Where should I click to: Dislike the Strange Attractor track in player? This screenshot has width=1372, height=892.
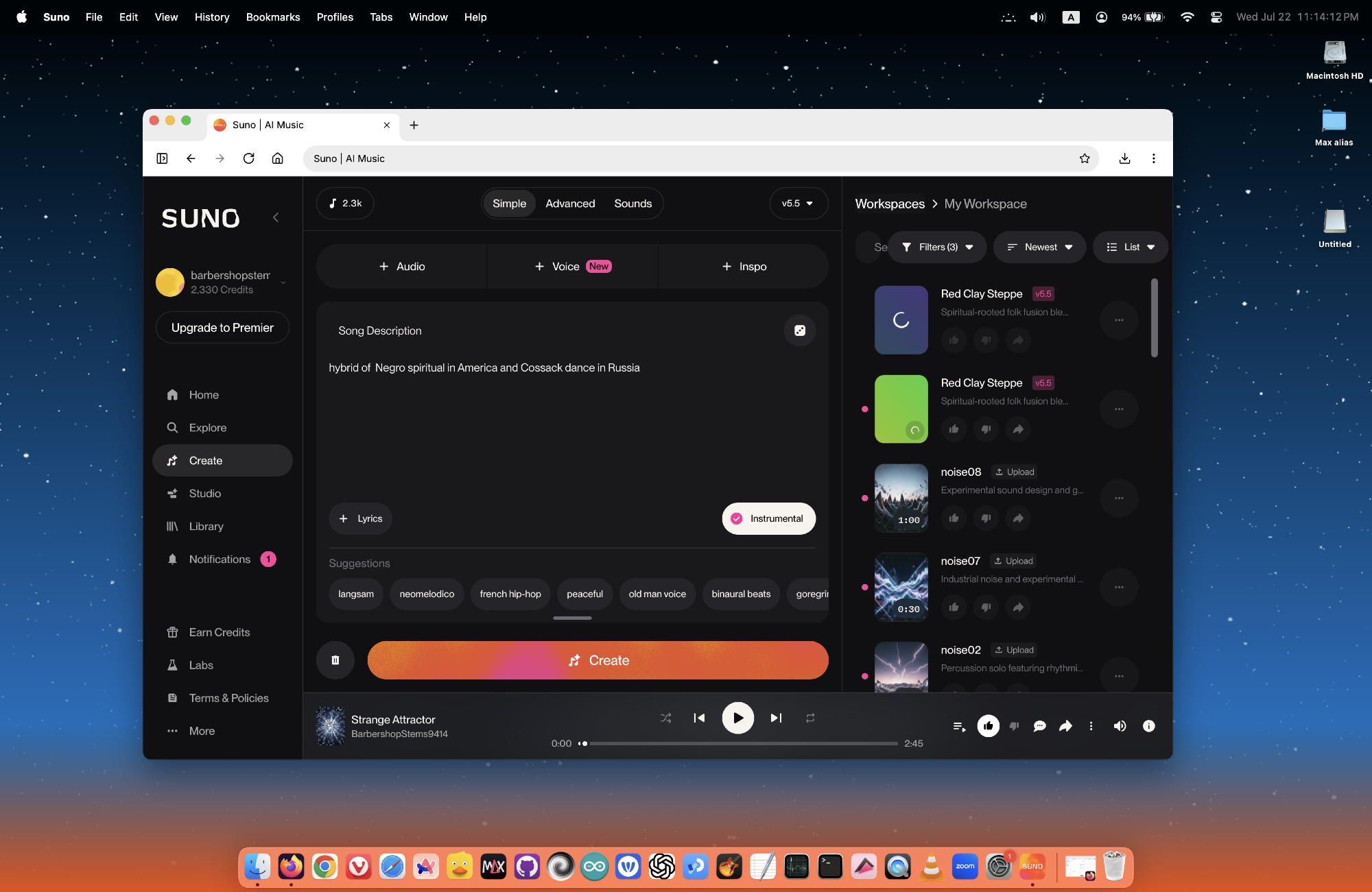[x=1014, y=726]
